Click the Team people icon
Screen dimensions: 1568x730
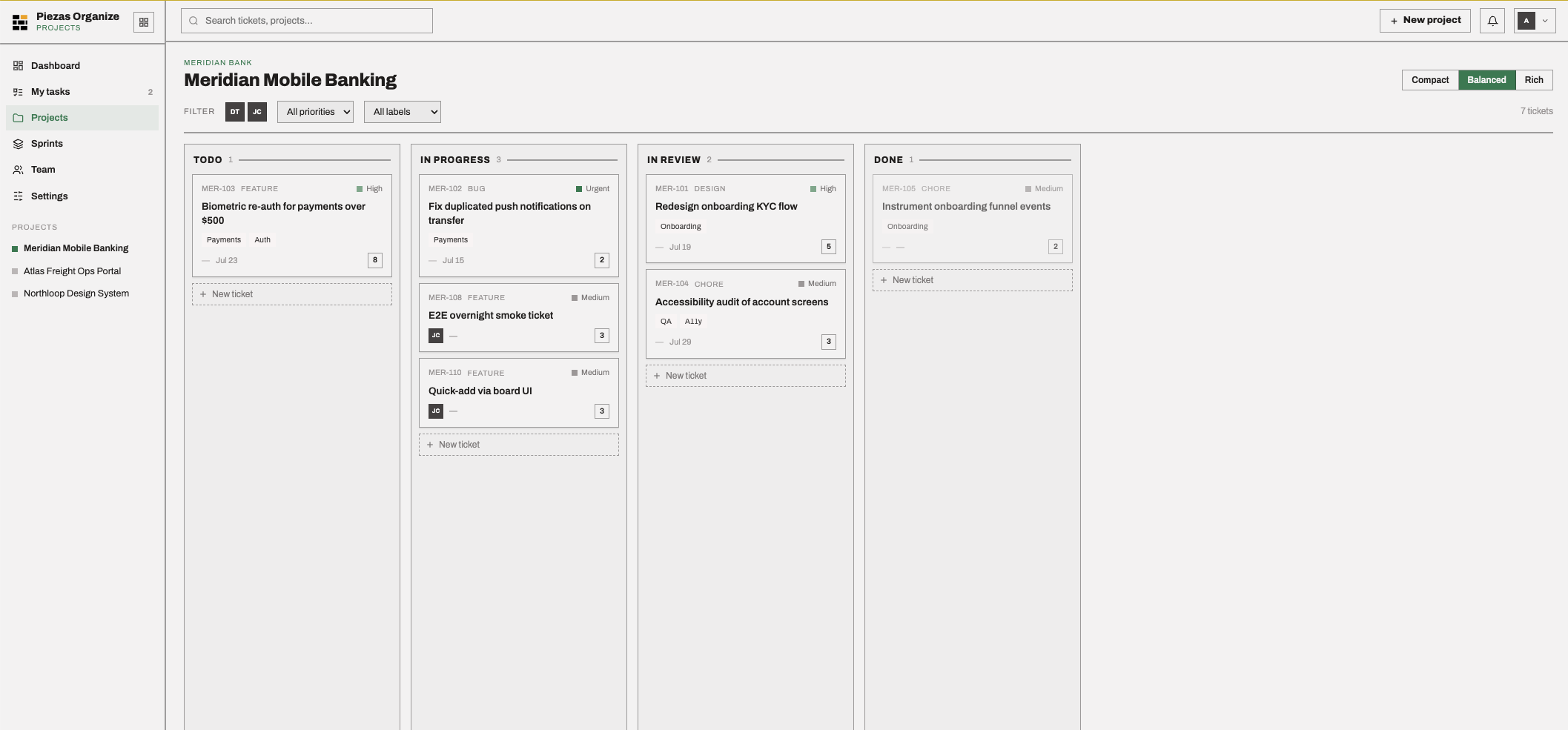[19, 170]
